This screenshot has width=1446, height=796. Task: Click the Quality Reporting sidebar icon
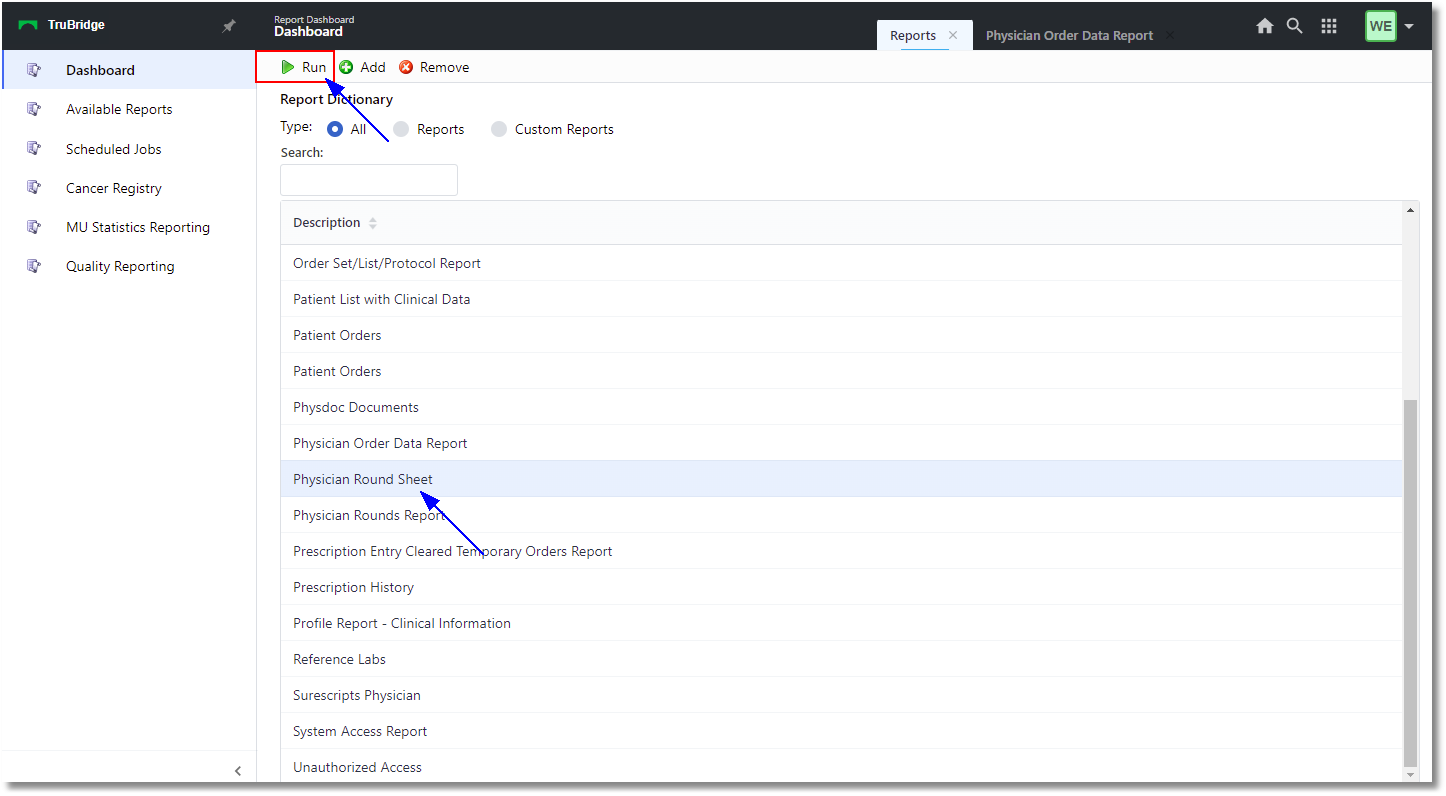coord(34,266)
